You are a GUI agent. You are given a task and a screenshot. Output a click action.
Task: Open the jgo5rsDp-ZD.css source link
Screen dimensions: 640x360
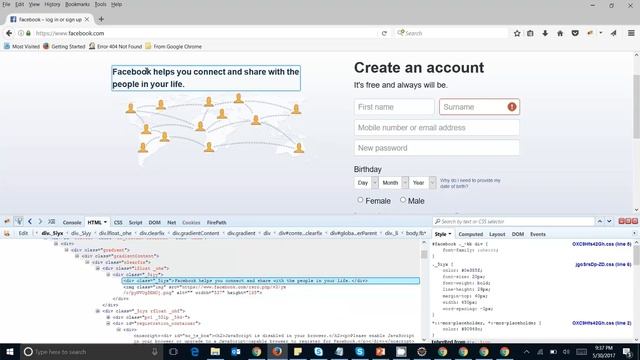(603, 264)
